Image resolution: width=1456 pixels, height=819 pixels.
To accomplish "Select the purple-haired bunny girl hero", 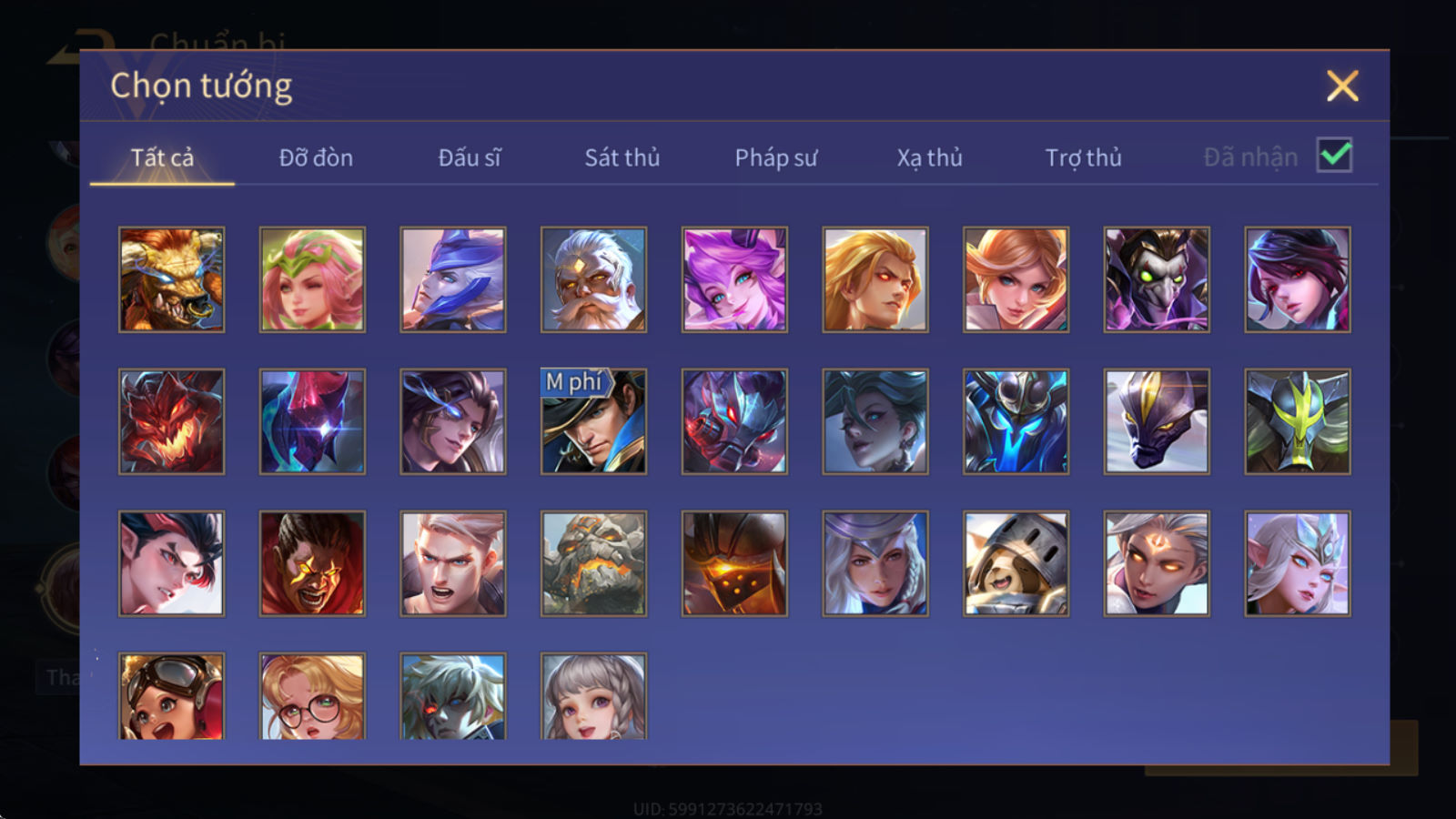I will point(734,279).
